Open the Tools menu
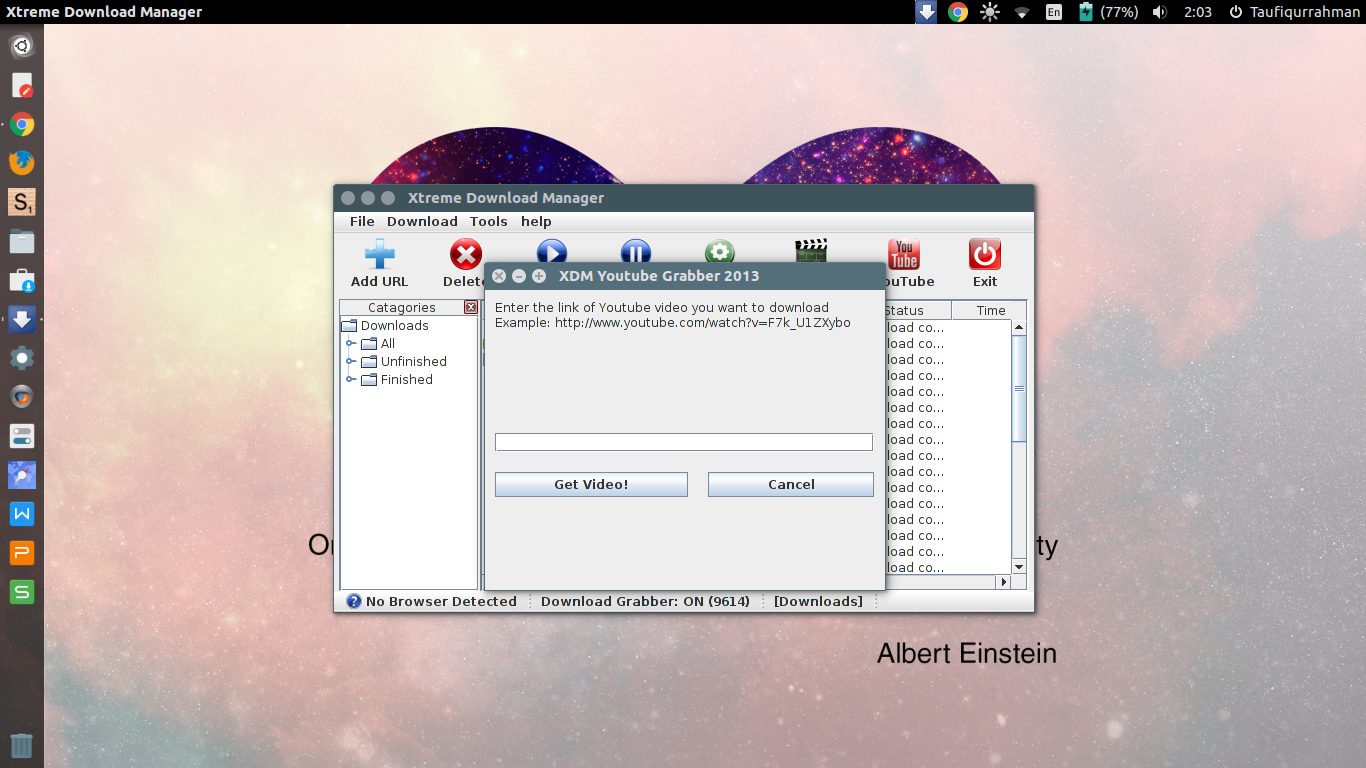This screenshot has width=1366, height=768. (x=489, y=222)
